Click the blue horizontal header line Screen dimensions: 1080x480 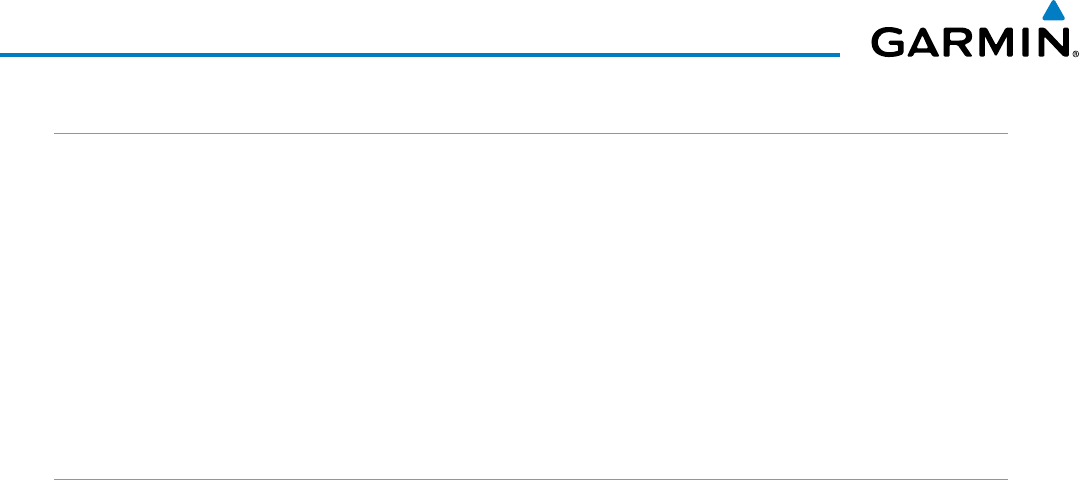point(420,54)
